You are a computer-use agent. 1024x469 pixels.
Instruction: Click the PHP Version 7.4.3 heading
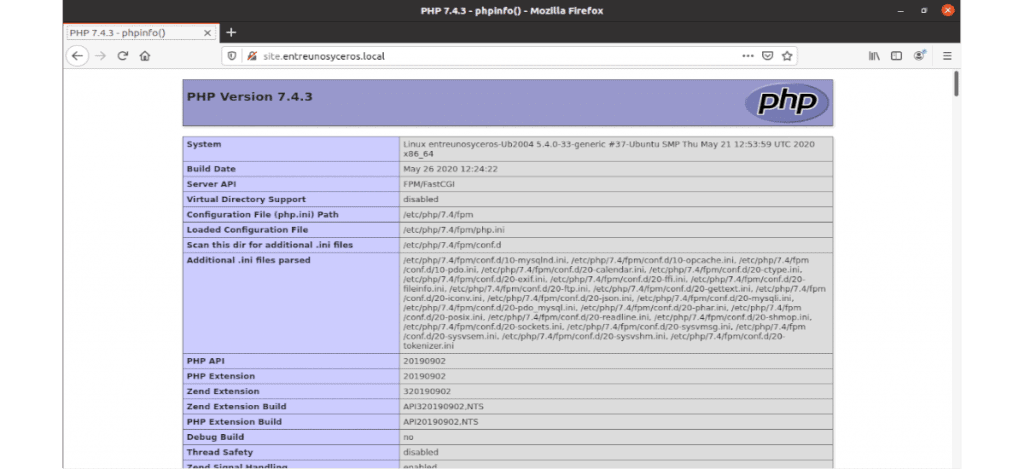tap(249, 97)
